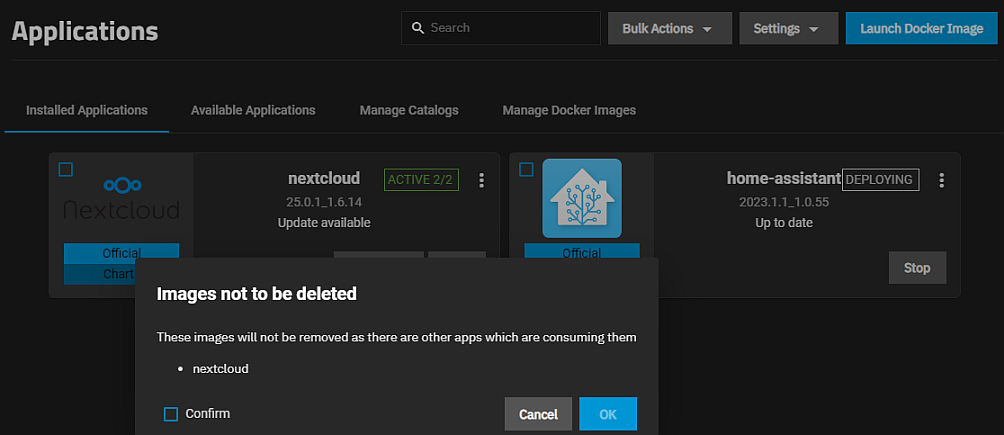Viewport: 1004px width, 435px height.
Task: Cancel the images dialog
Action: point(538,414)
